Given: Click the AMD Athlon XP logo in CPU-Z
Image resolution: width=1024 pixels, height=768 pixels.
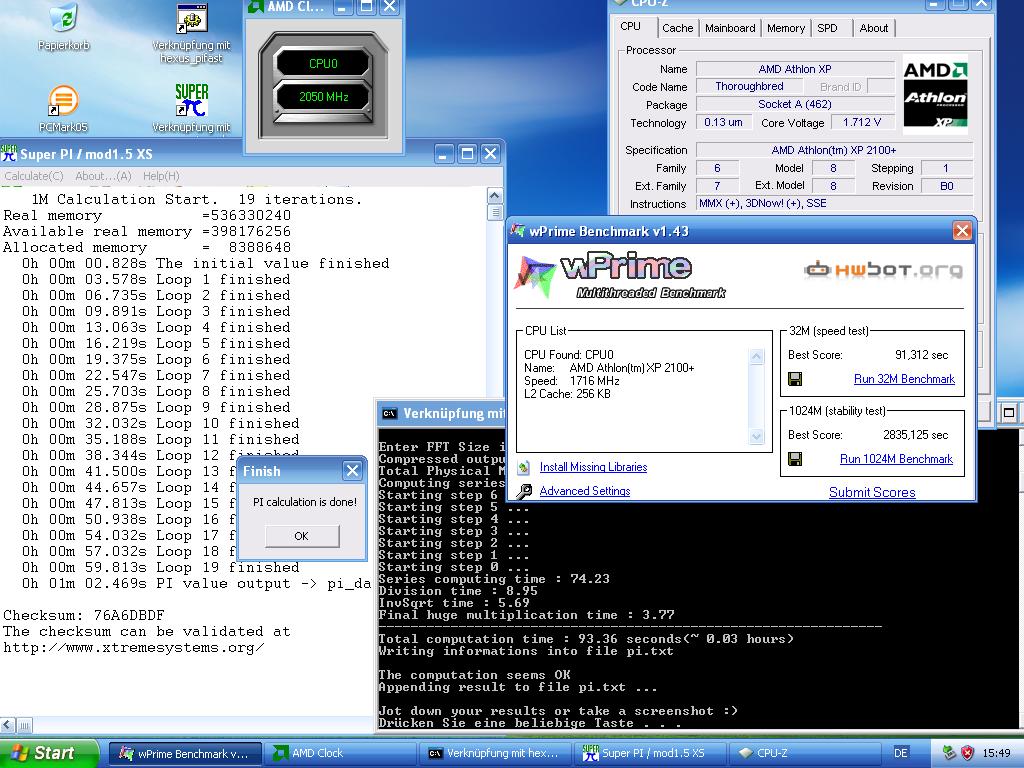Looking at the screenshot, I should coord(935,94).
